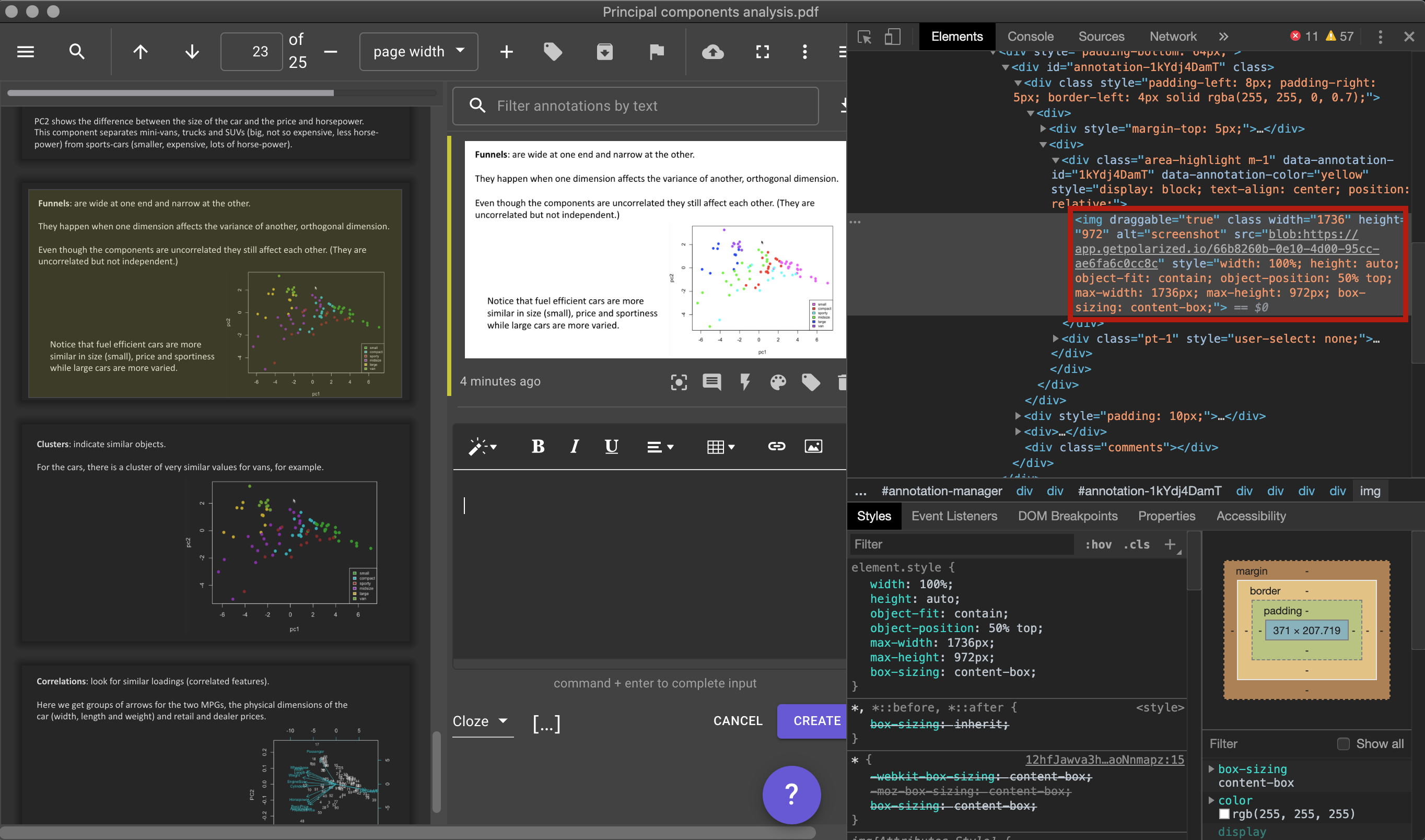Insert an image in the card editor
The width and height of the screenshot is (1425, 840).
point(813,446)
